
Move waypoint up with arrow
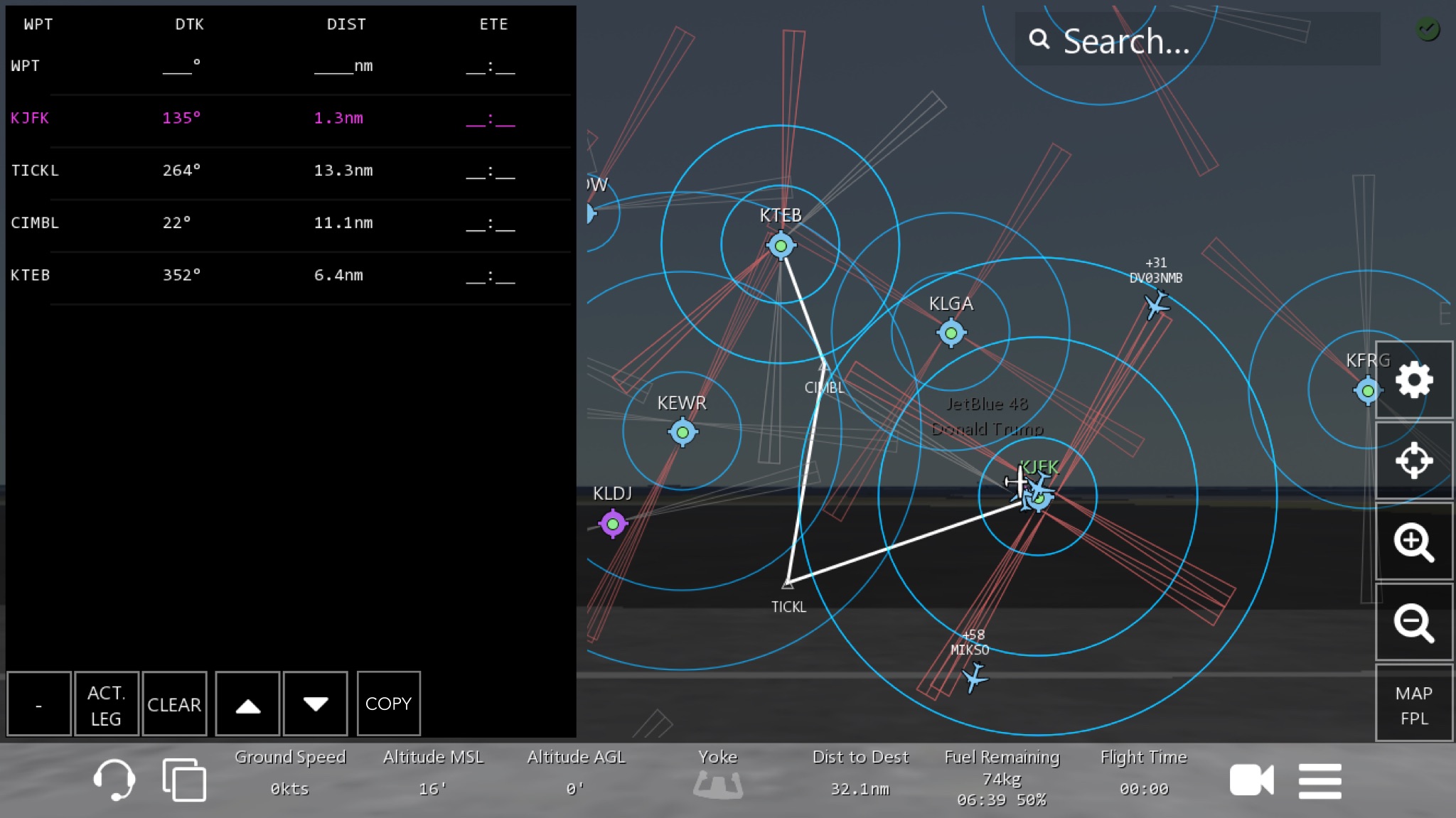(247, 704)
